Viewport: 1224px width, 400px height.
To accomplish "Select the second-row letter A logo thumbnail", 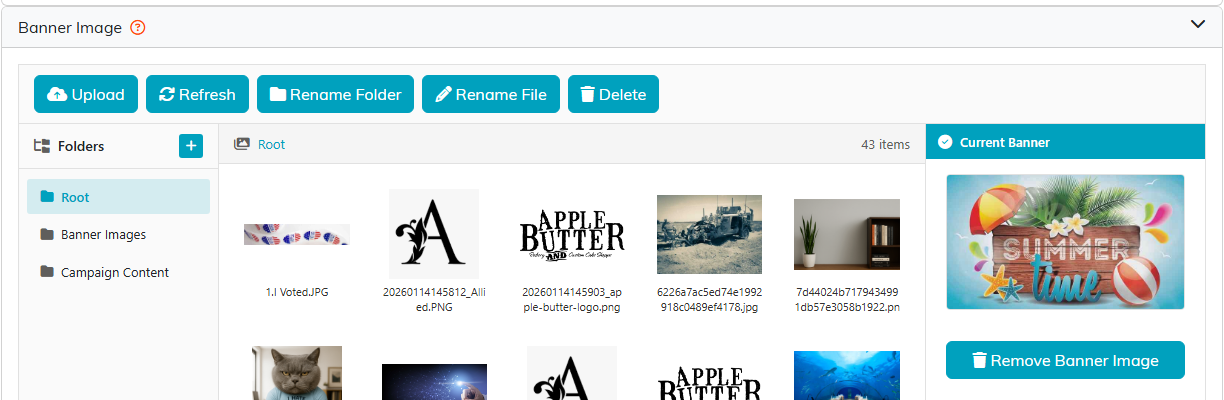I will click(572, 373).
